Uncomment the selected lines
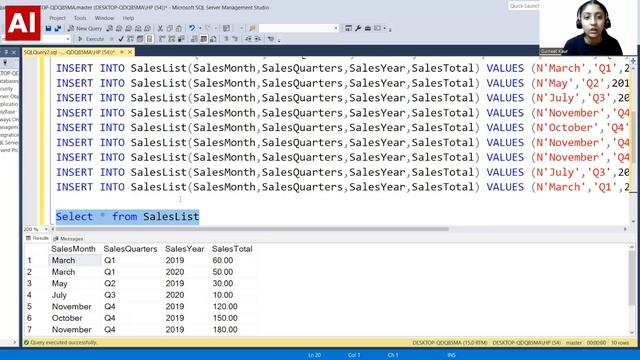Screen dimensions: 640x360 235,39
